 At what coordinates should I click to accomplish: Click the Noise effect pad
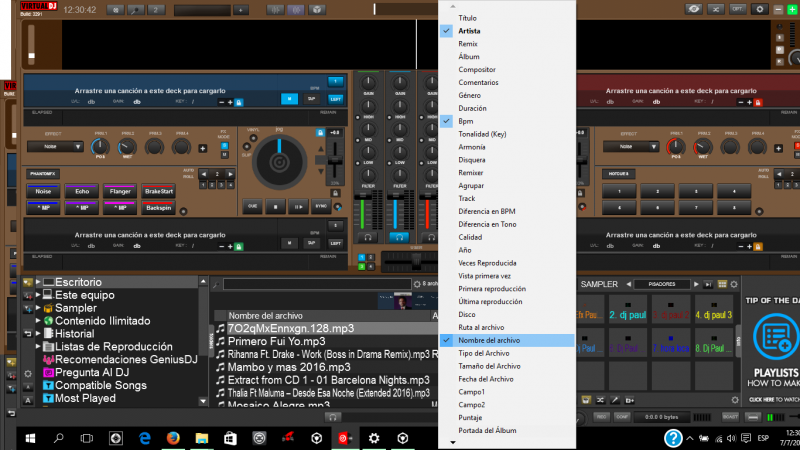tap(43, 191)
